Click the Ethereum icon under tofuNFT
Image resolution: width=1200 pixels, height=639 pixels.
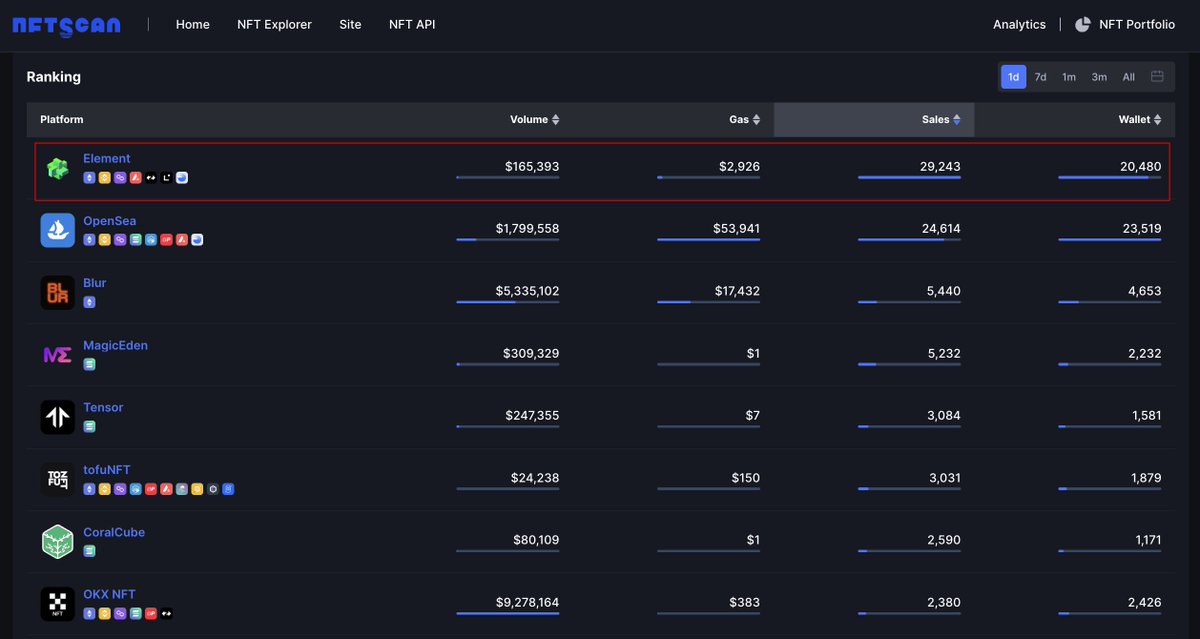click(89, 489)
